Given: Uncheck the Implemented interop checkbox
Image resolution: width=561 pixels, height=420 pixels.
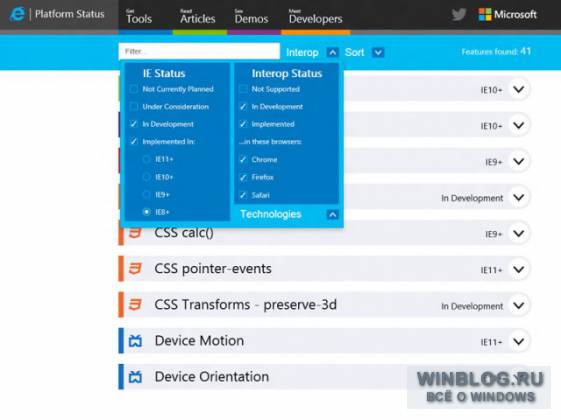Looking at the screenshot, I should click(243, 124).
